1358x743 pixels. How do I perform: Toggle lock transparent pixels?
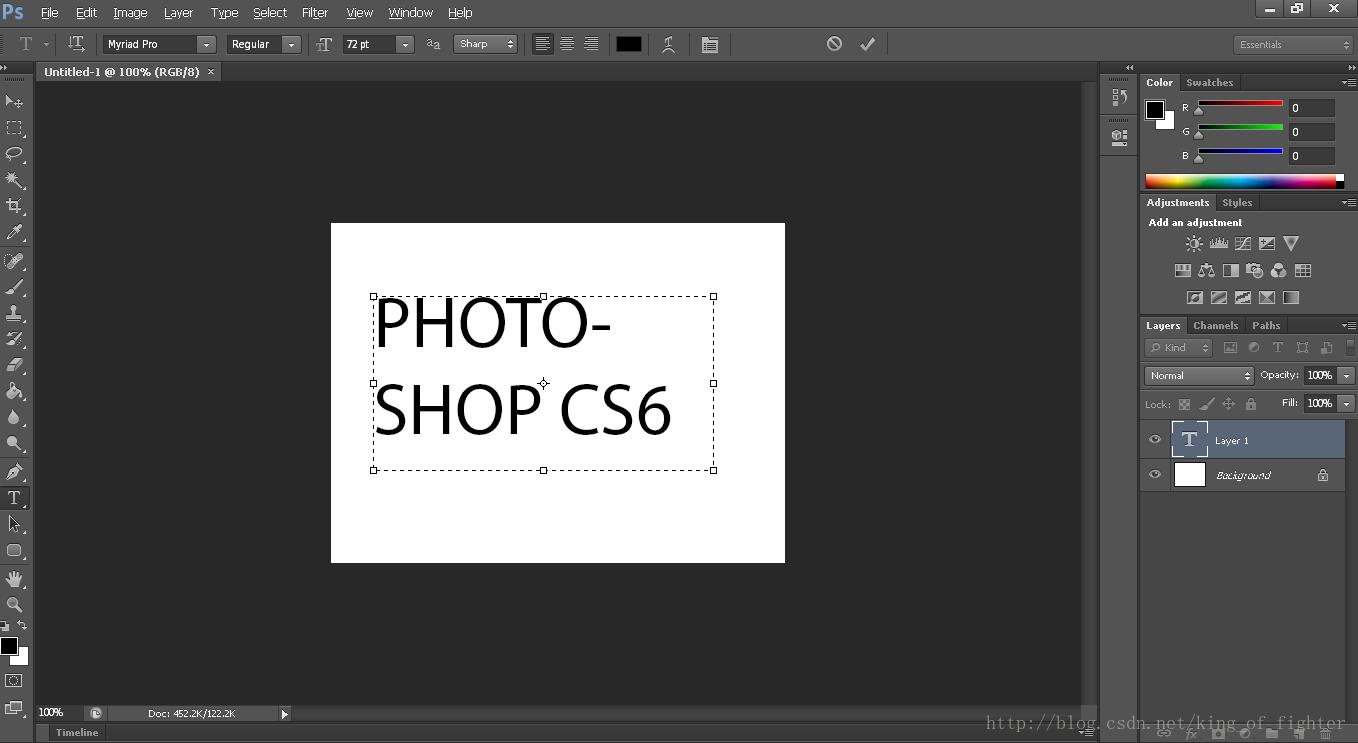tap(1184, 404)
